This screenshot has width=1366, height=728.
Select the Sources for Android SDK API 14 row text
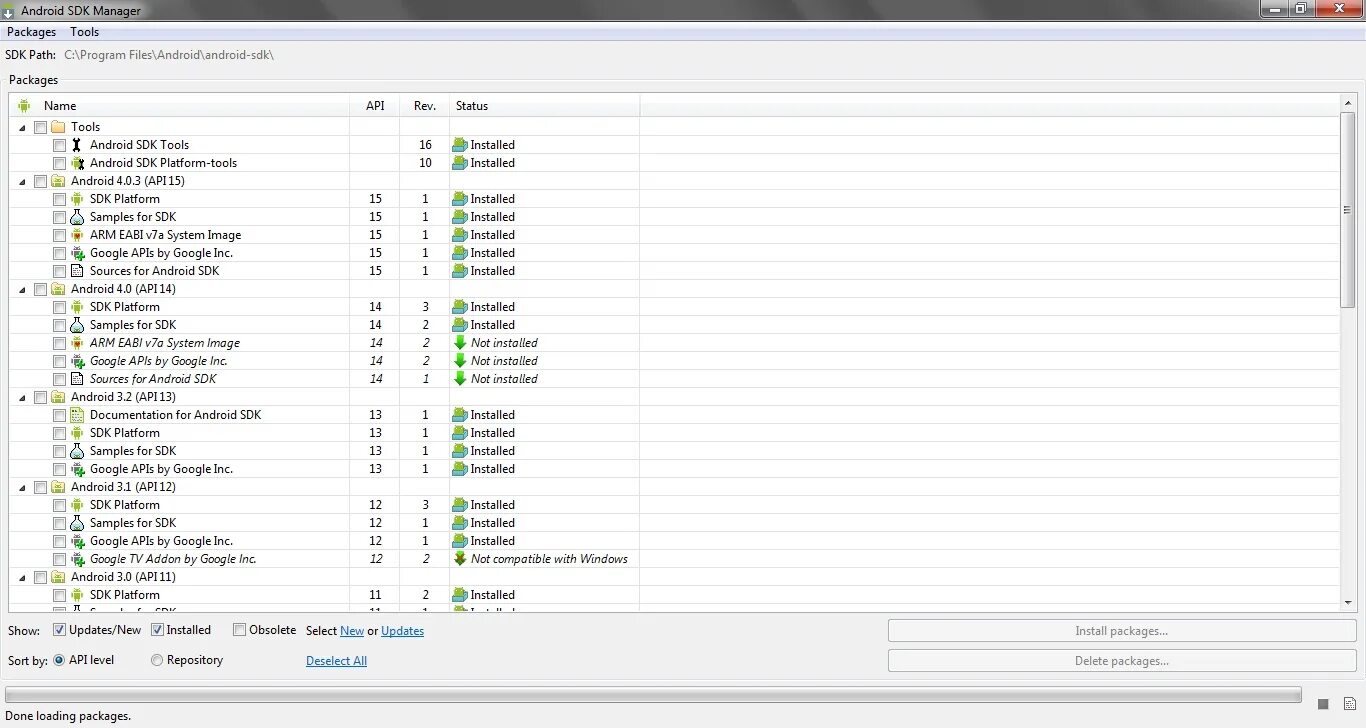153,379
